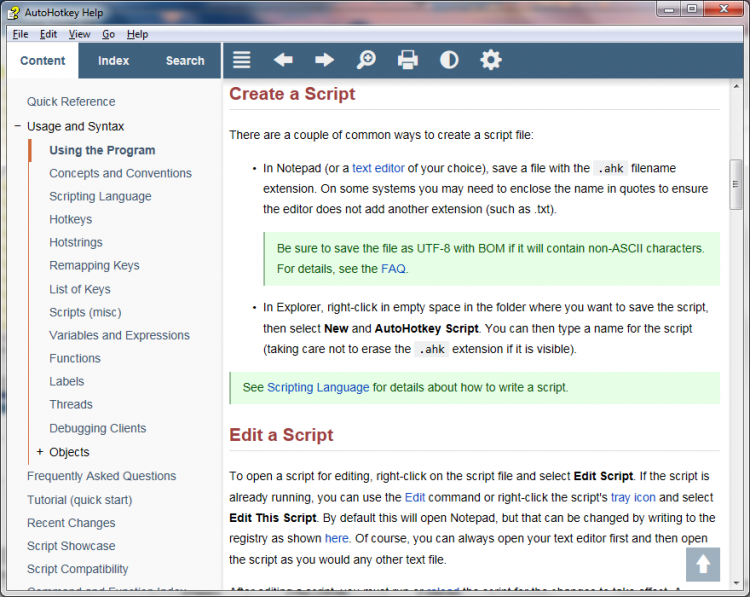Open the Functions topic
The image size is (750, 597).
(75, 358)
